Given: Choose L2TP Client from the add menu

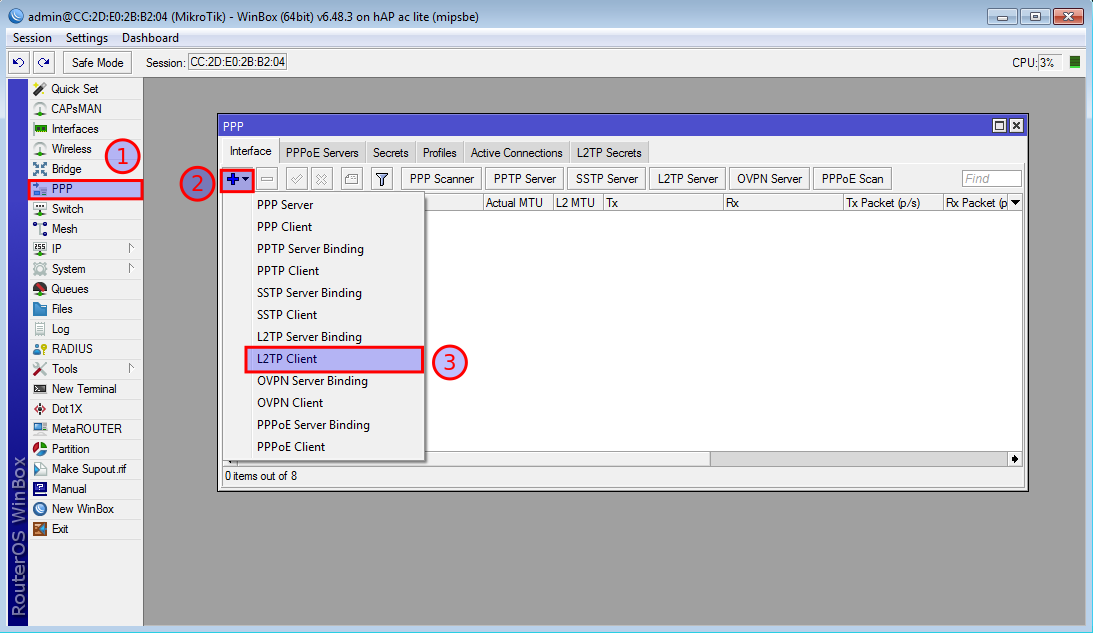Looking at the screenshot, I should [334, 359].
